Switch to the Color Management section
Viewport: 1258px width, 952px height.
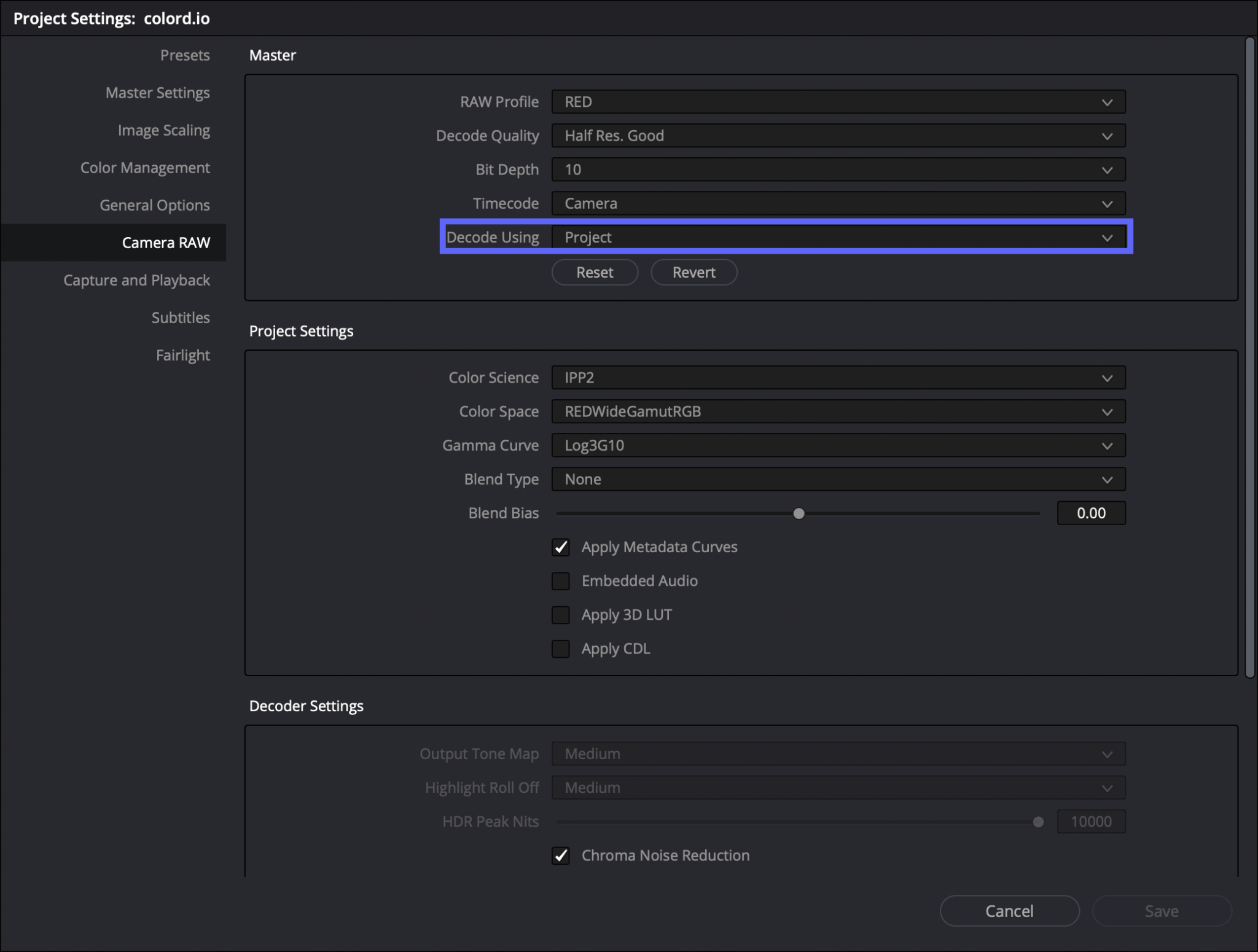(x=145, y=167)
